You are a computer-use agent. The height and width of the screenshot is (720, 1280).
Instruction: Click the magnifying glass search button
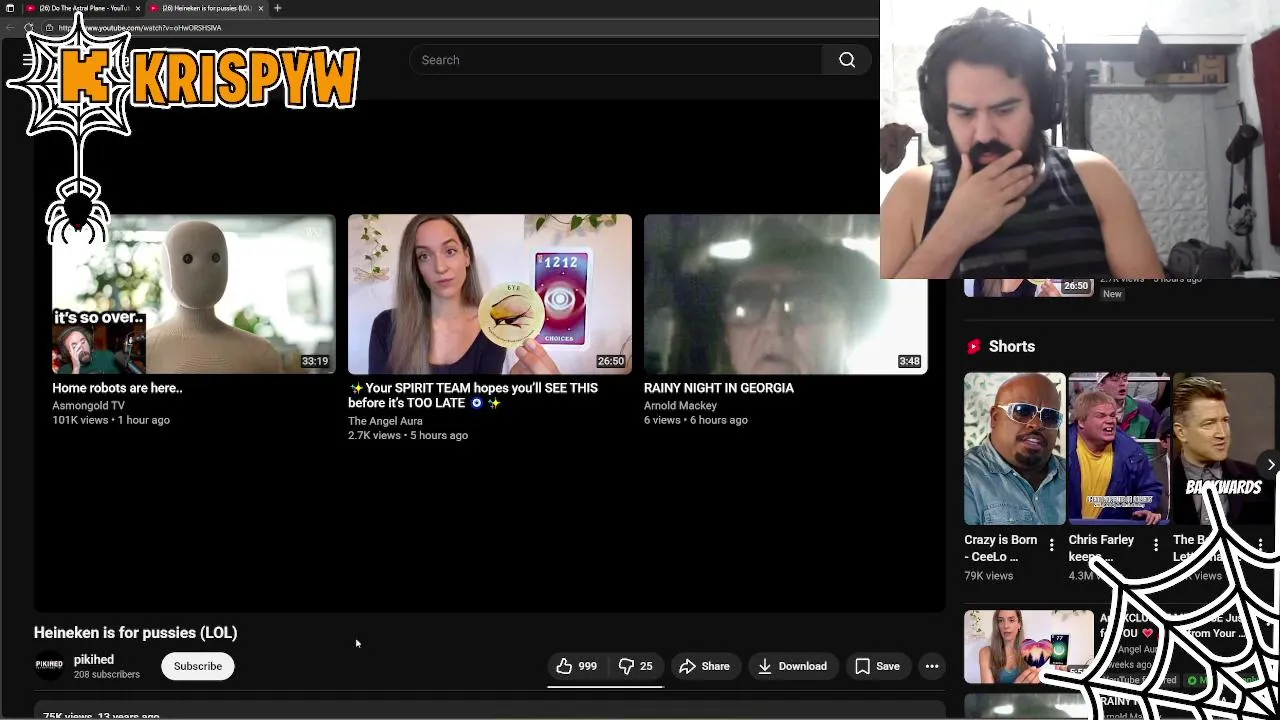[x=847, y=60]
